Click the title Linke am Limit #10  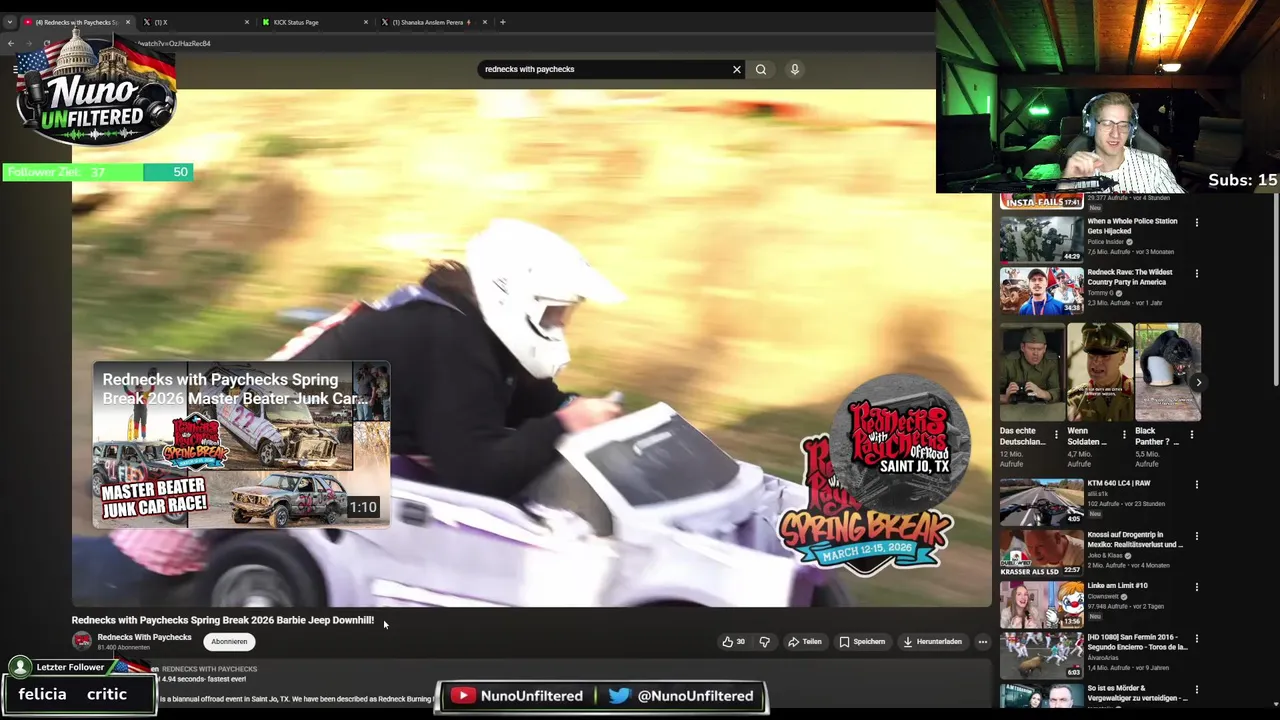(x=1117, y=586)
